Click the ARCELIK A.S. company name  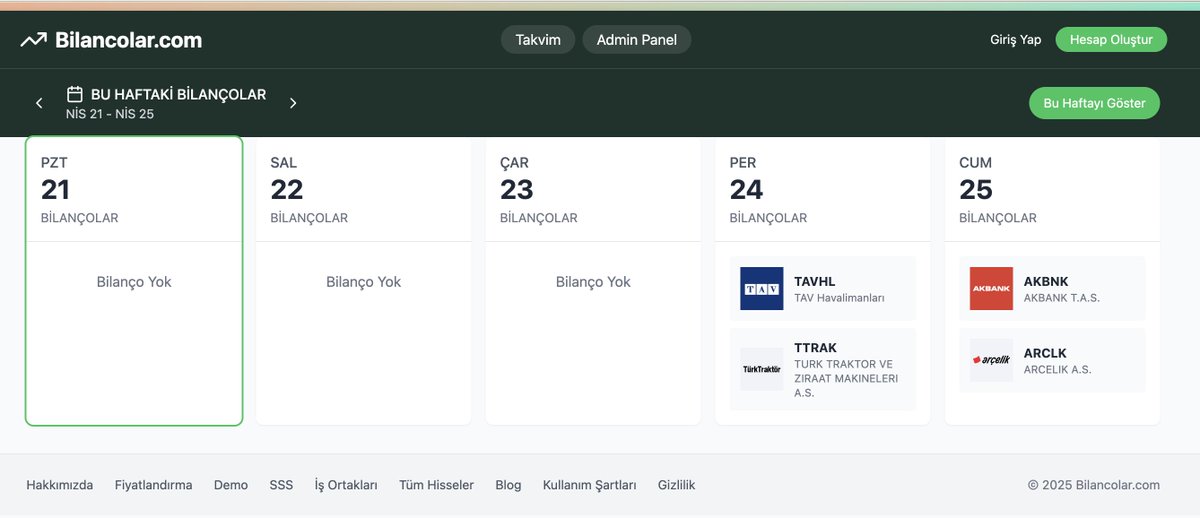(x=1058, y=369)
